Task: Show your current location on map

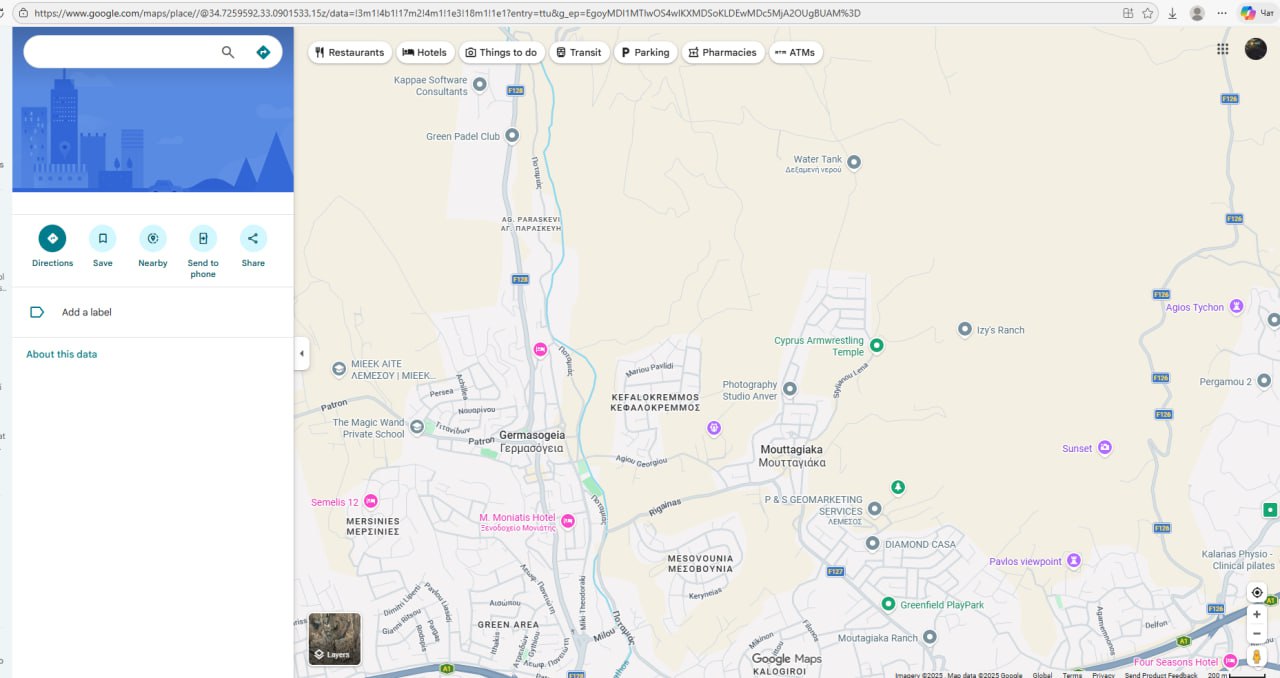Action: tap(1257, 592)
